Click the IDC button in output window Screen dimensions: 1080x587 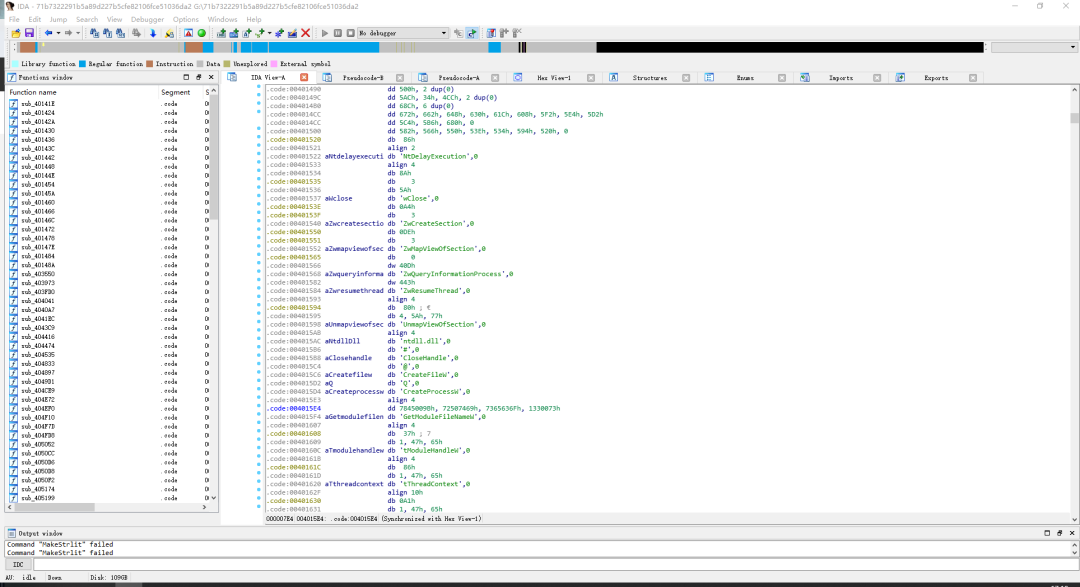tap(18, 564)
